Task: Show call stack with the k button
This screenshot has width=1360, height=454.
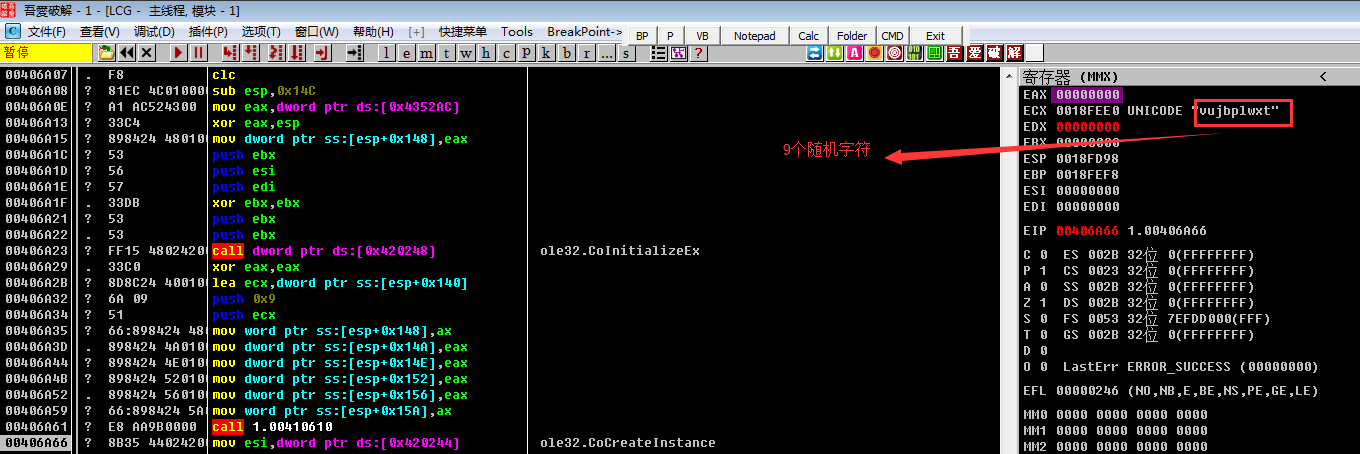Action: pos(546,53)
